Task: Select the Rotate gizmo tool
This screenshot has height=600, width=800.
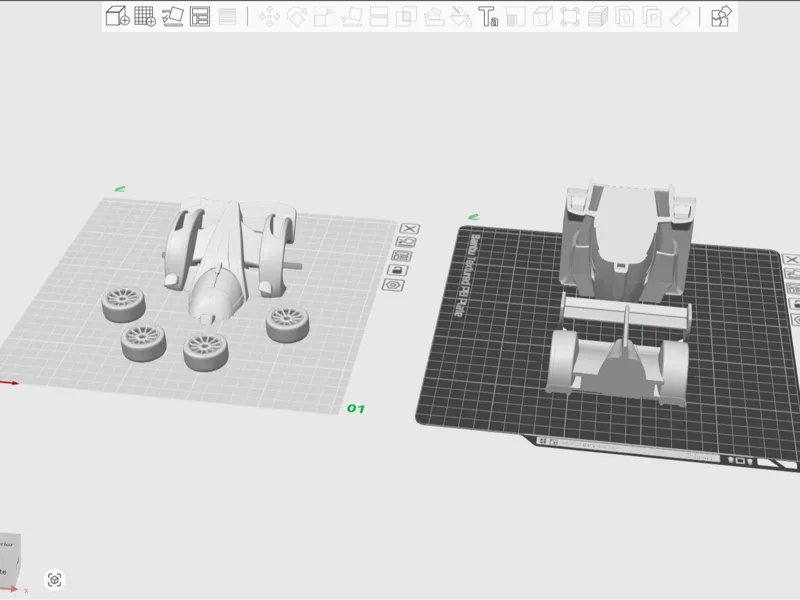Action: pos(297,17)
